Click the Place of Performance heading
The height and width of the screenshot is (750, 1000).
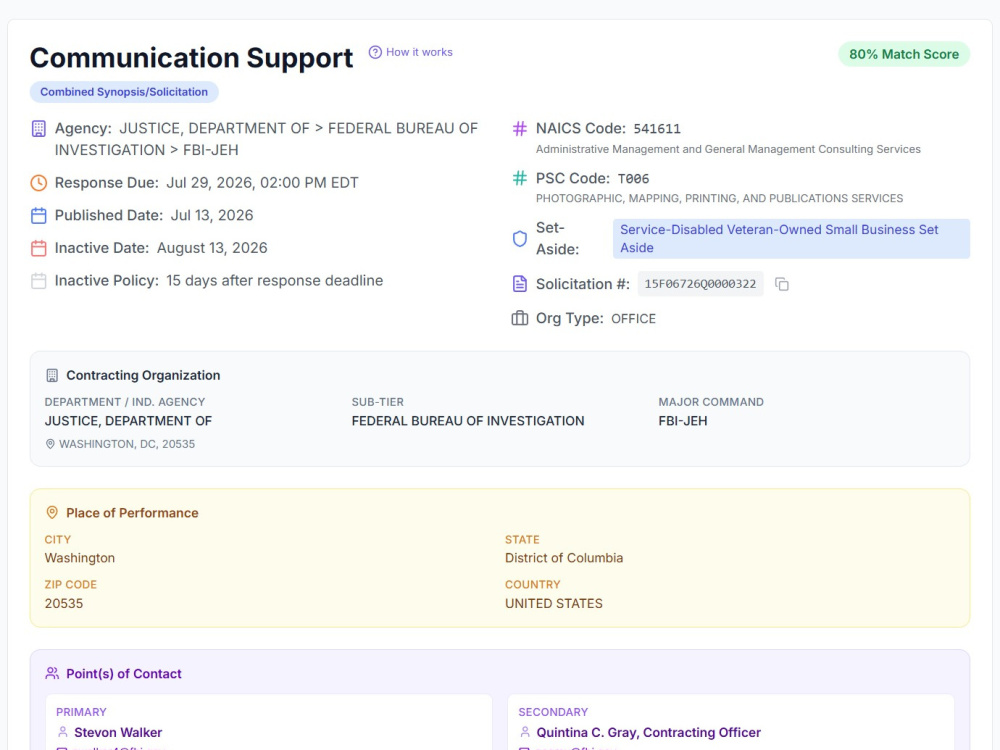(132, 513)
